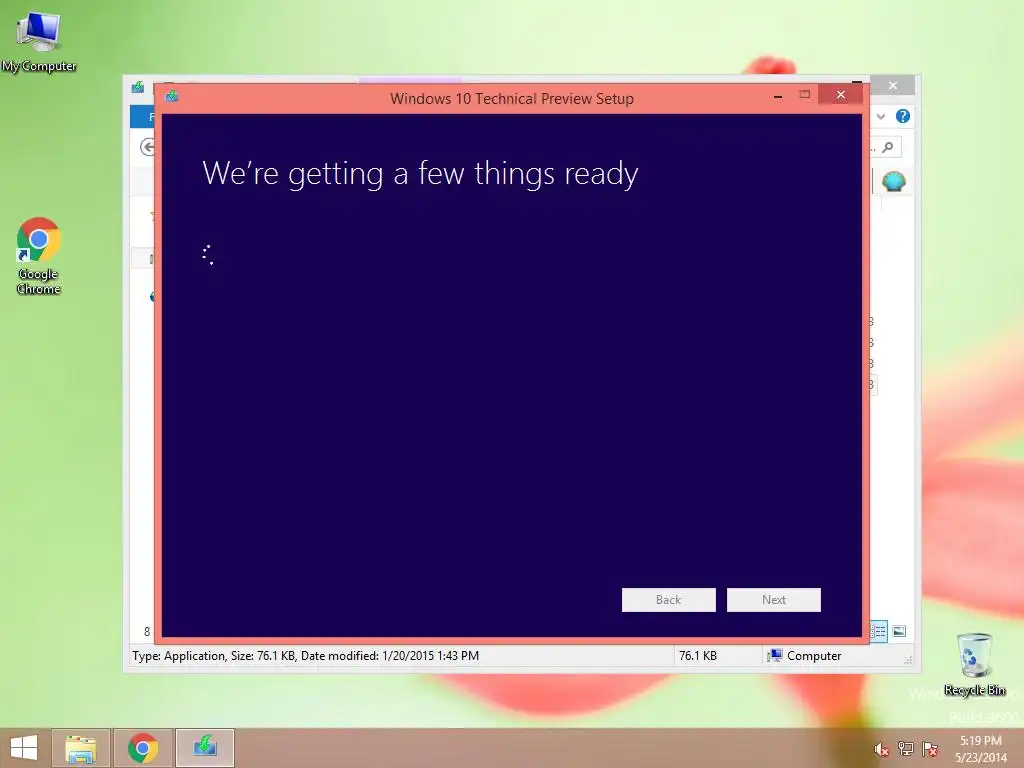Open the network tray icon
The height and width of the screenshot is (768, 1024).
906,749
